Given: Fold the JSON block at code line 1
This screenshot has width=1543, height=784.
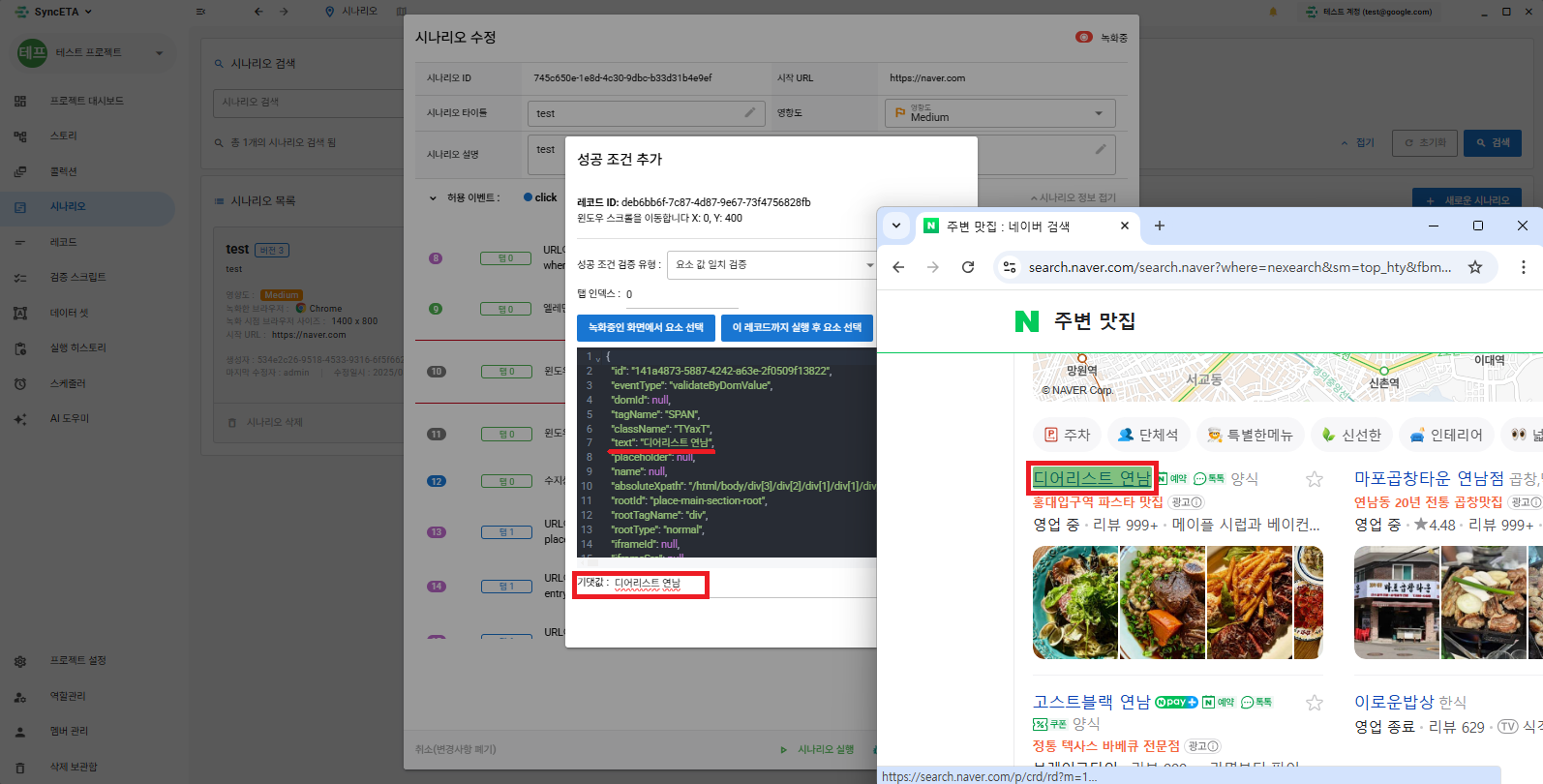Looking at the screenshot, I should tap(598, 358).
